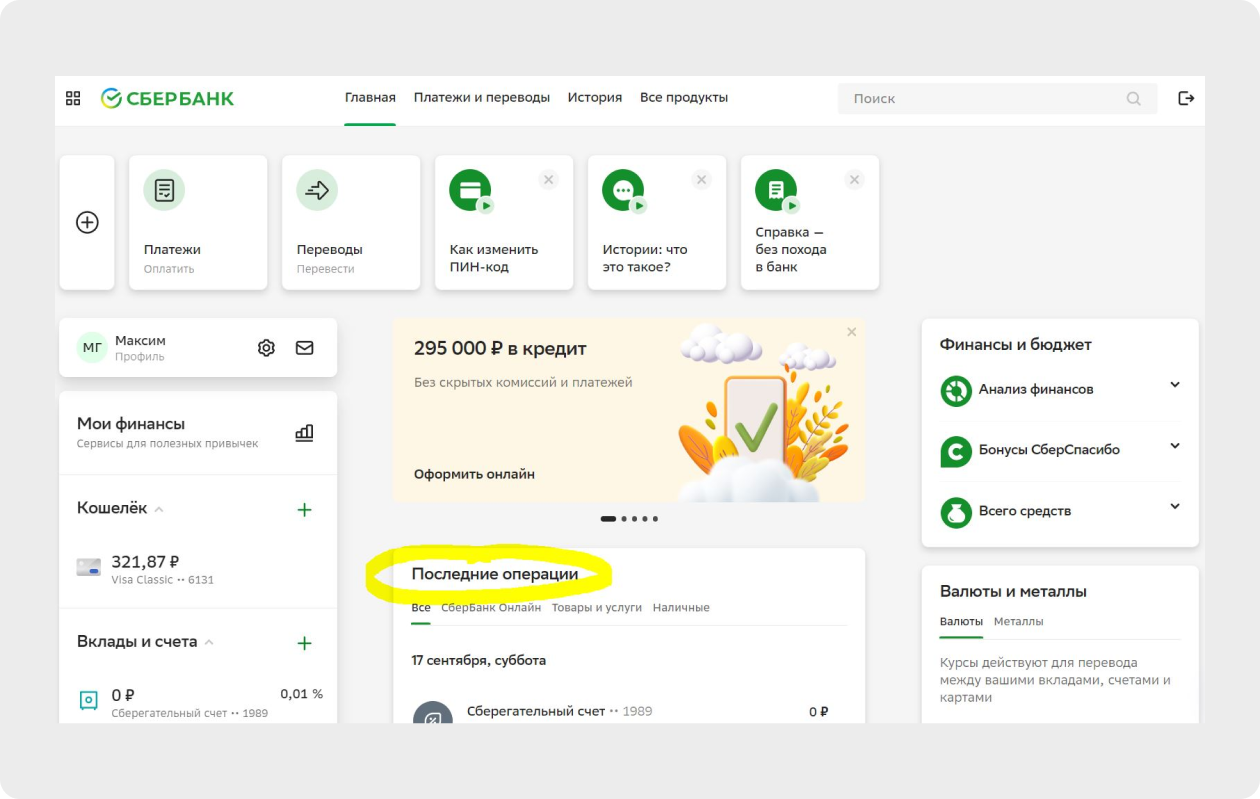Click the Всего средств money bag icon

click(956, 512)
